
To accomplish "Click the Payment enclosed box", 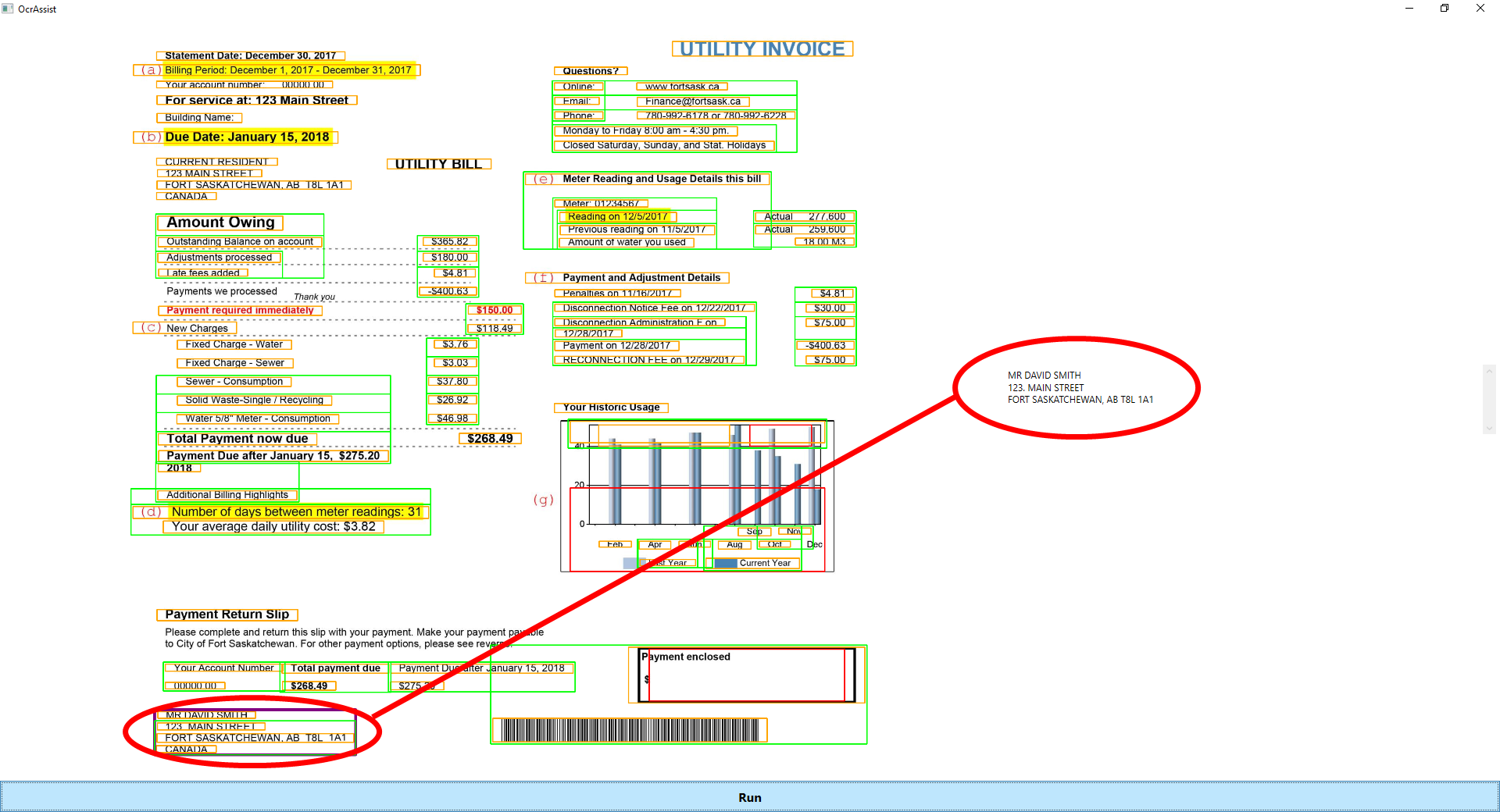I will point(747,675).
